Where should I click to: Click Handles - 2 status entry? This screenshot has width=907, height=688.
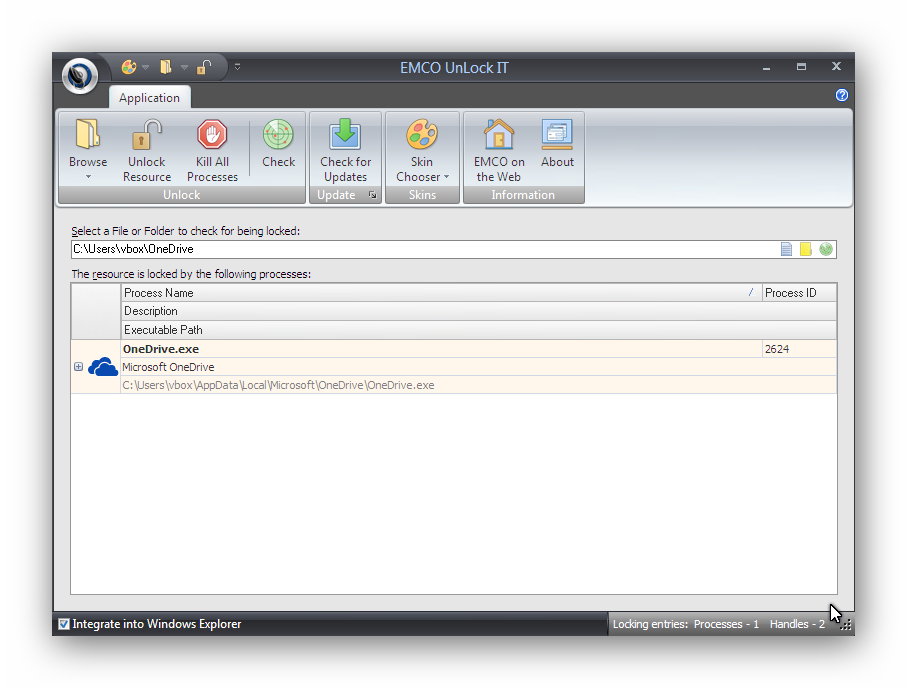pos(797,624)
